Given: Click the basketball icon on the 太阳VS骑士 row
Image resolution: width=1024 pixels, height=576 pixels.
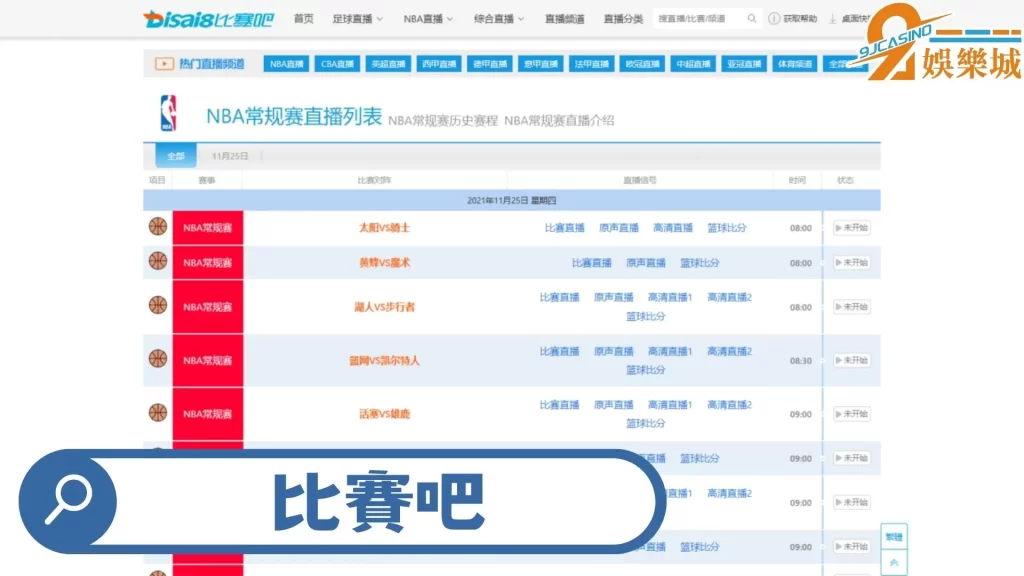Looking at the screenshot, I should pos(156,226).
